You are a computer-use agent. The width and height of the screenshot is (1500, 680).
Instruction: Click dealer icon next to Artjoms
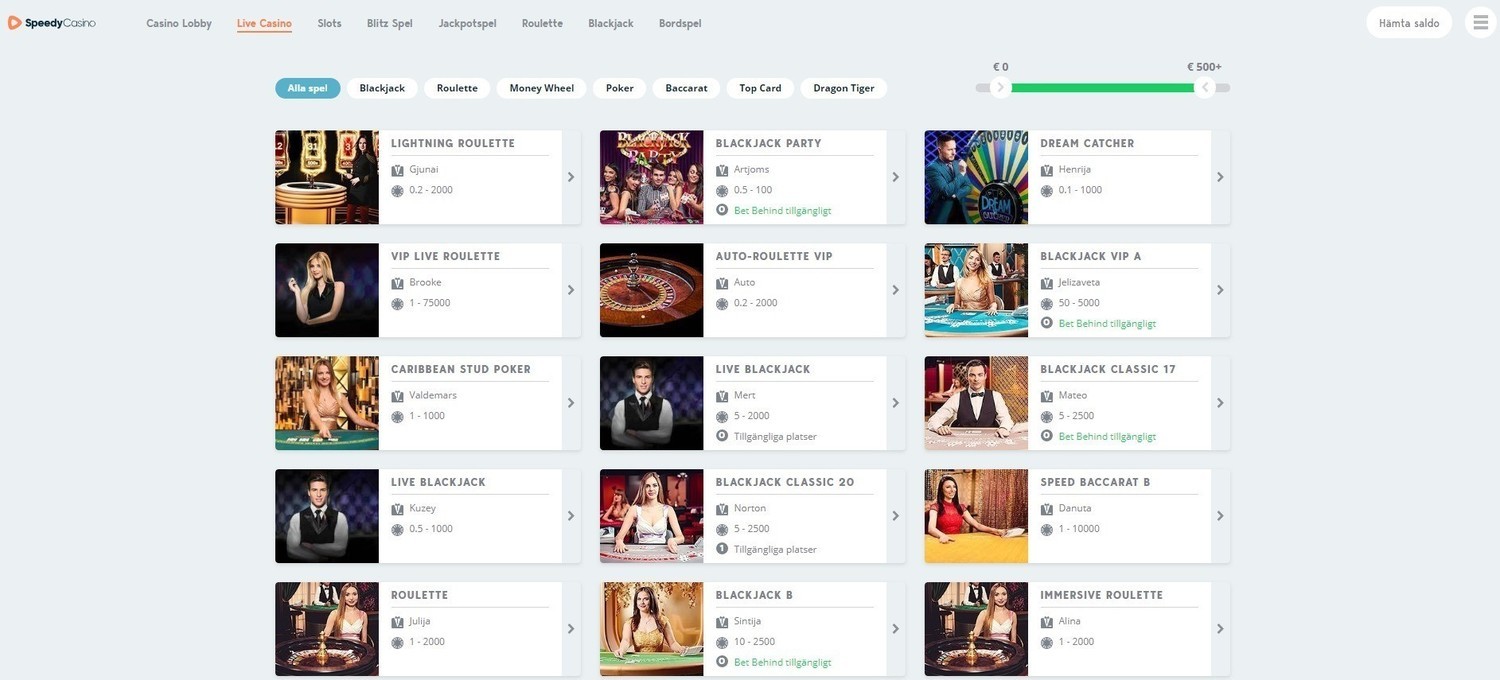[722, 170]
